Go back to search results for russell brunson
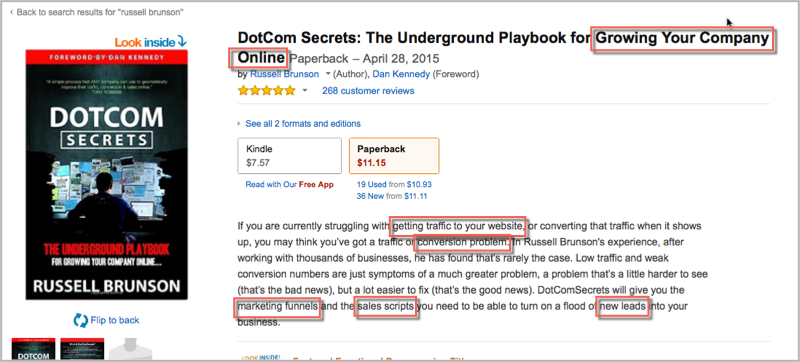Image resolution: width=800 pixels, height=362 pixels. [x=96, y=12]
